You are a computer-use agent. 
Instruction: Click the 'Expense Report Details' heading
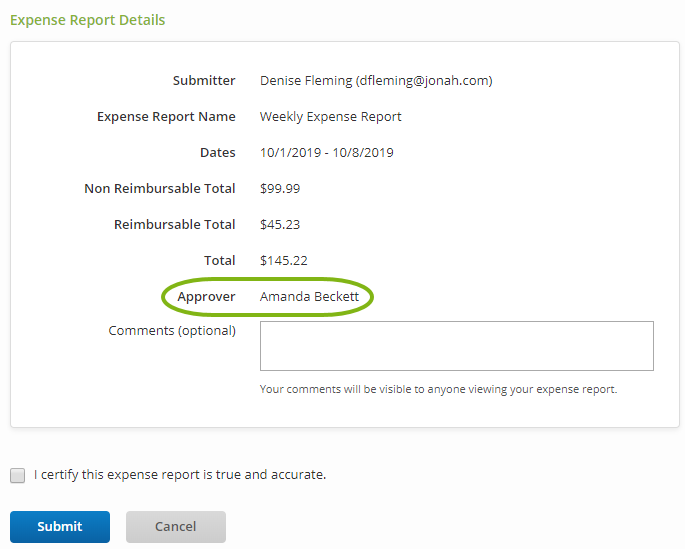[87, 20]
